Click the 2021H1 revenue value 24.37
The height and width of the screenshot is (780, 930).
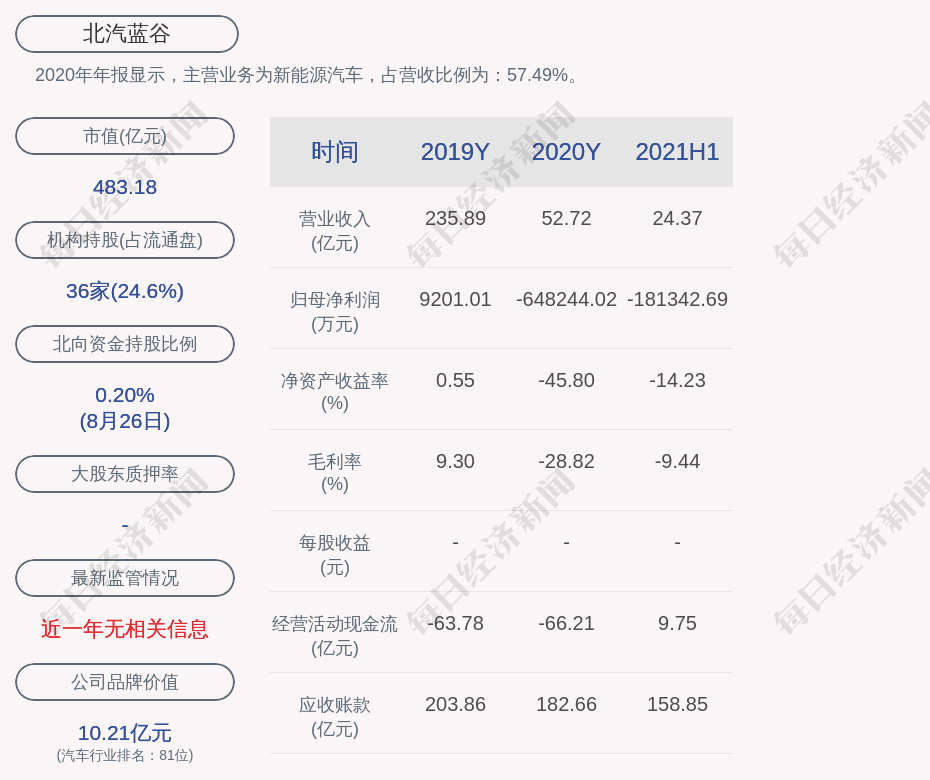[x=677, y=218]
